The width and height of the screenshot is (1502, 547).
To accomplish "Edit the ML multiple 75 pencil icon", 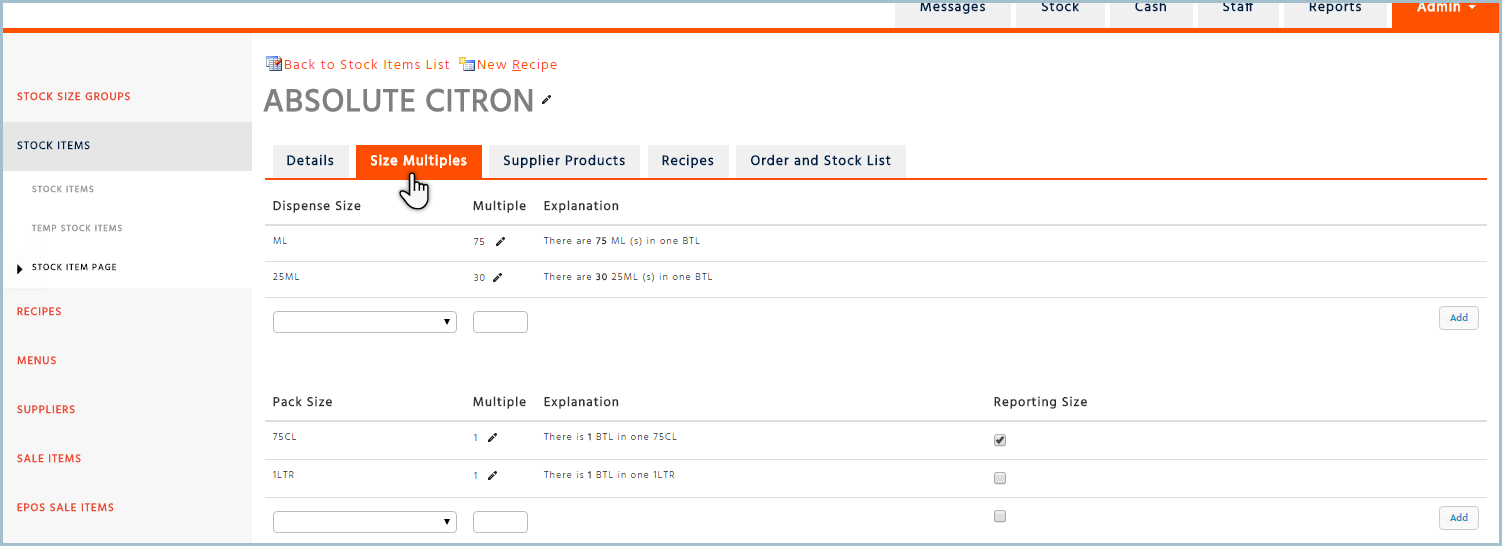I will pyautogui.click(x=501, y=241).
